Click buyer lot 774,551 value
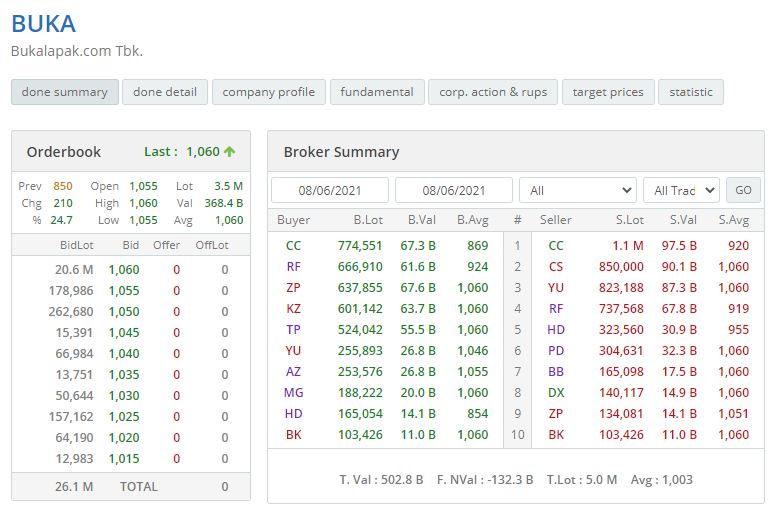 pyautogui.click(x=360, y=246)
